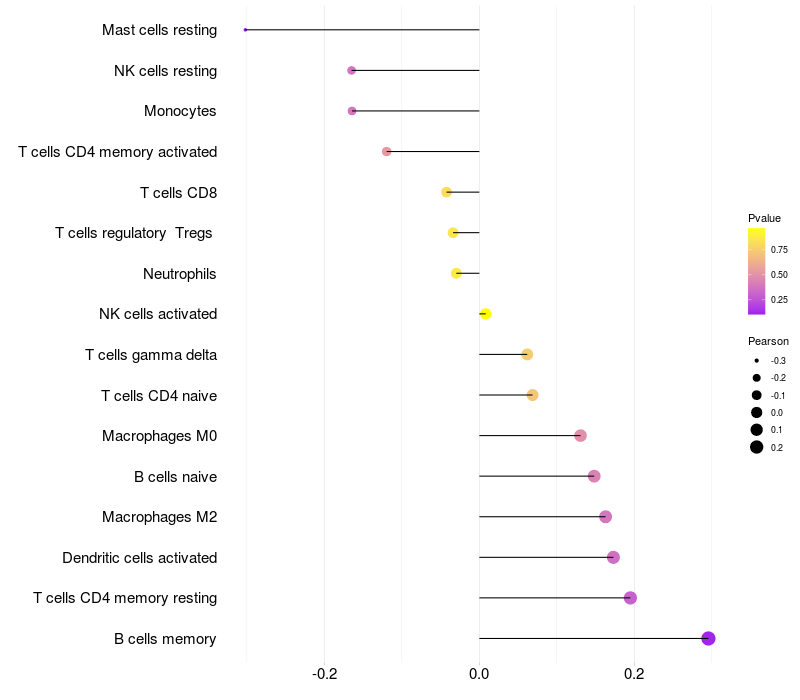Select the Macrophages M2 lollipop point

605,516
